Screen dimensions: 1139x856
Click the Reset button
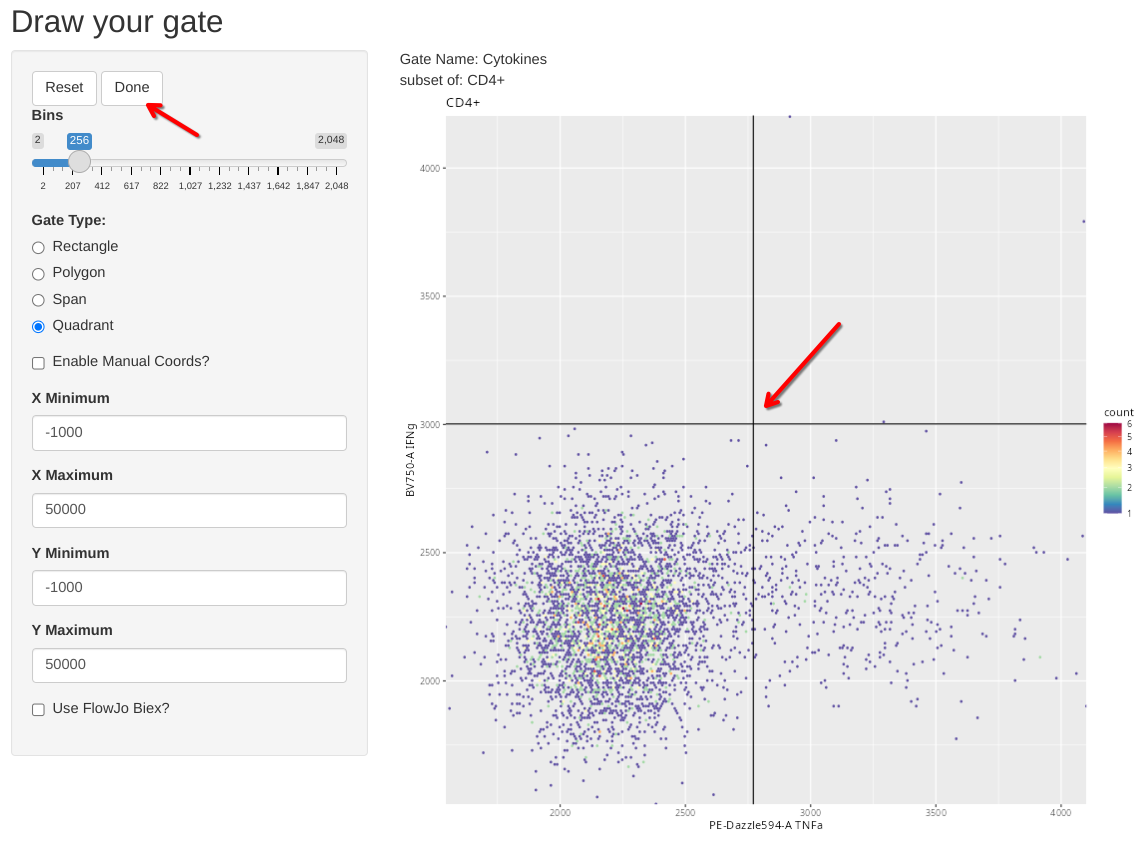click(64, 88)
